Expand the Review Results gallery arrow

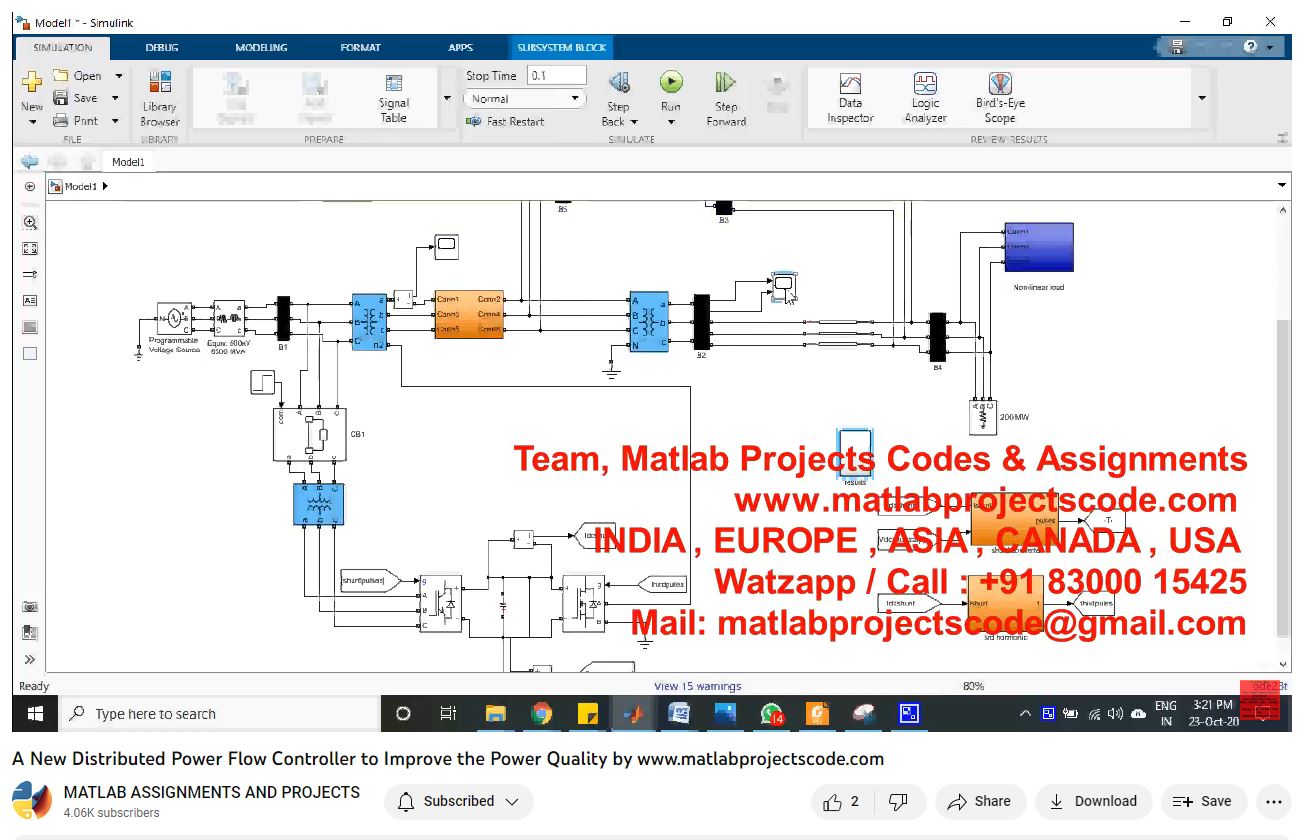1201,98
